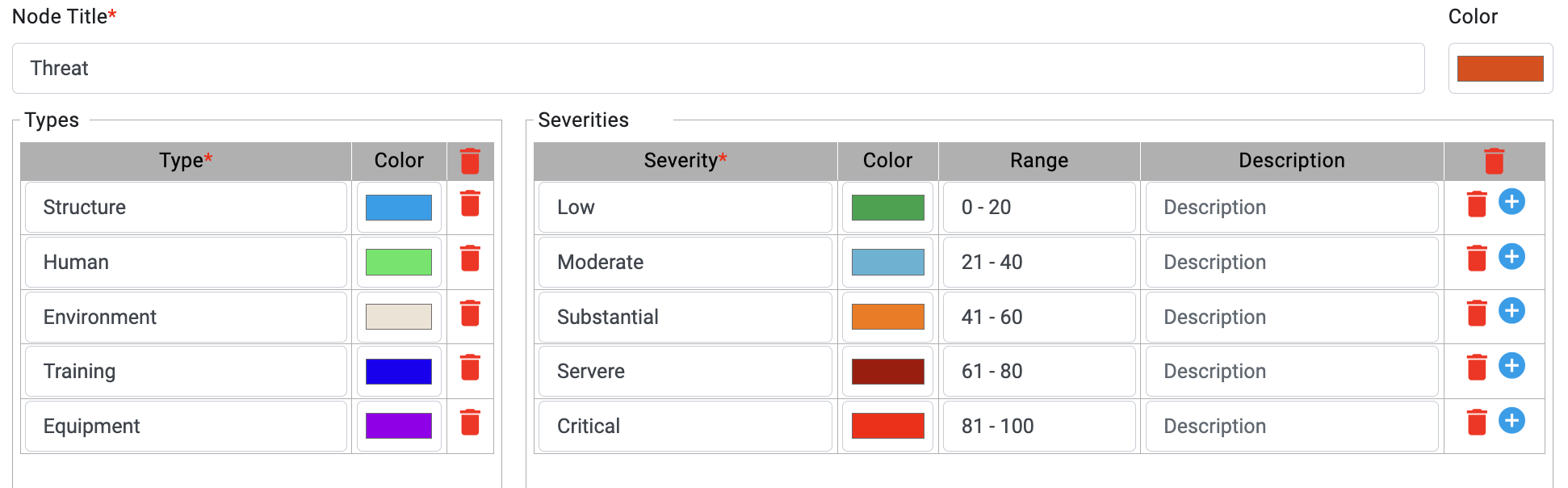
Task: Click the 81 - 100 range field
Action: (x=1039, y=426)
